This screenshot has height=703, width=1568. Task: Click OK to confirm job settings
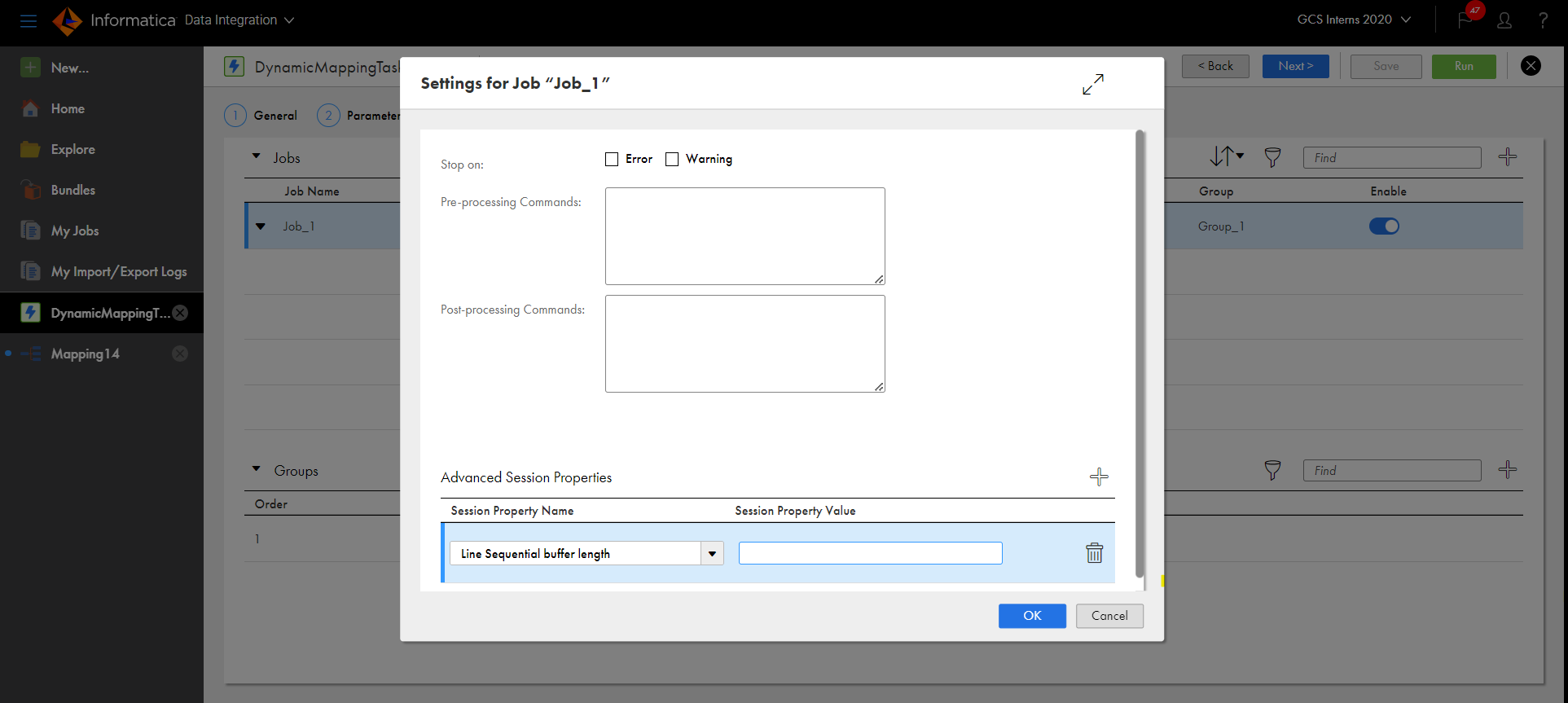click(x=1032, y=616)
